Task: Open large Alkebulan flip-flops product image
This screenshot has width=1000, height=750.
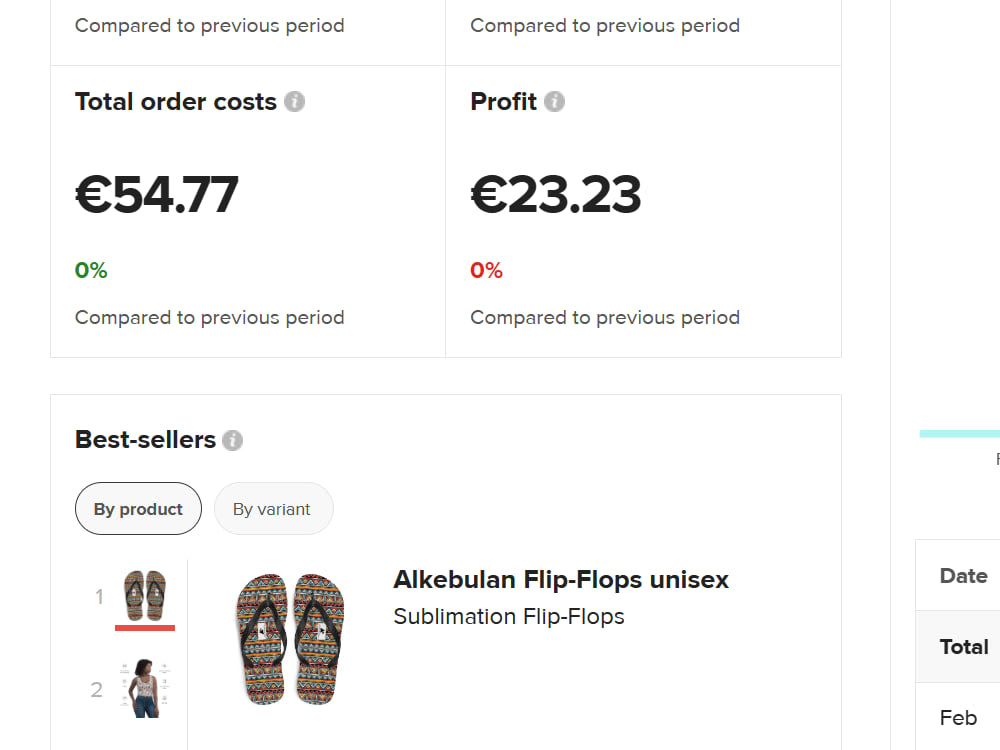Action: pos(290,639)
